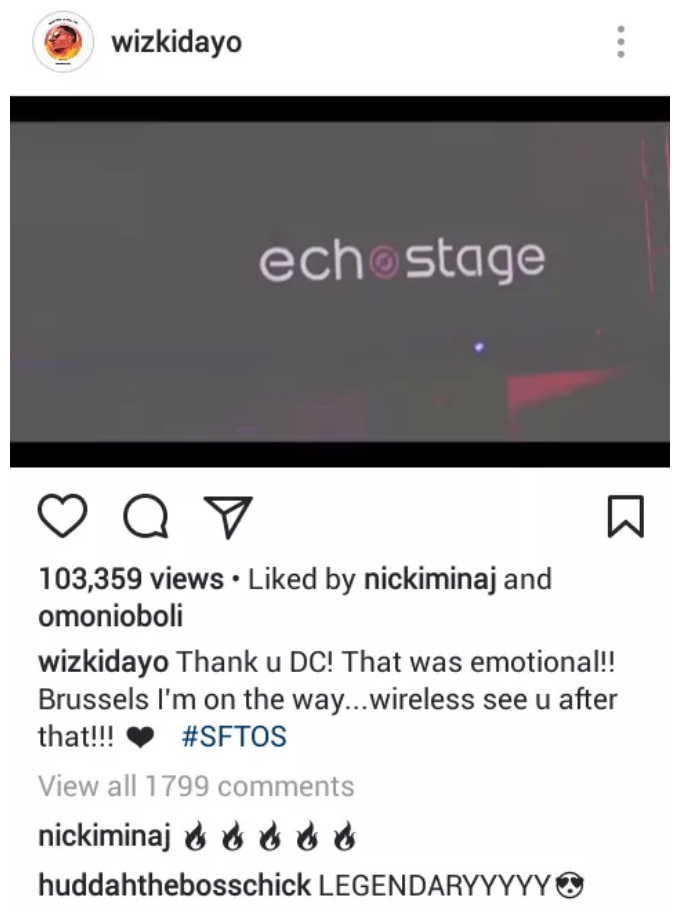Tap nickiminaj's fire emoji comment
The image size is (680, 917).
(270, 836)
